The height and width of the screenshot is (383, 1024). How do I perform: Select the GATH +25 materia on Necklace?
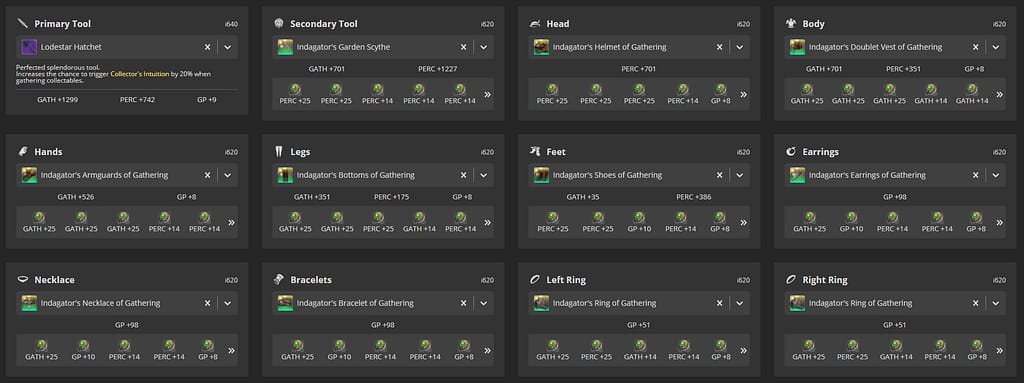[41, 350]
